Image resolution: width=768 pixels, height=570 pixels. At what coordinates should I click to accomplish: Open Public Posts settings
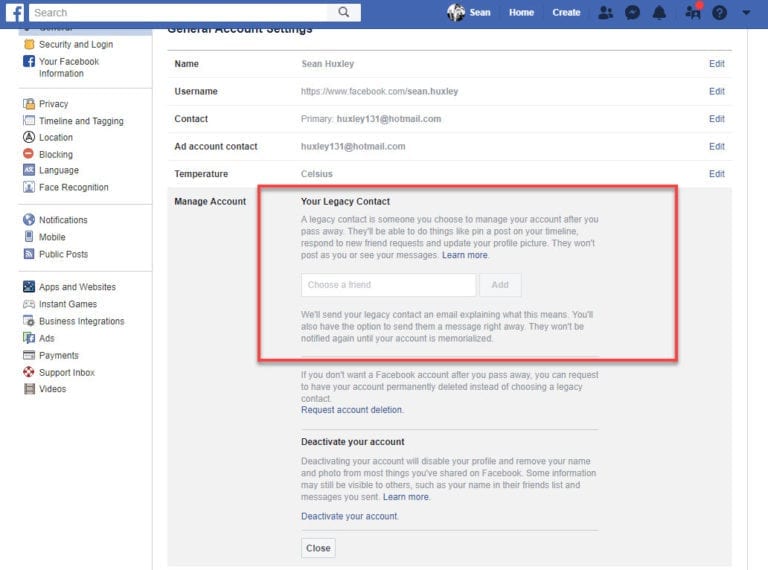[x=63, y=254]
